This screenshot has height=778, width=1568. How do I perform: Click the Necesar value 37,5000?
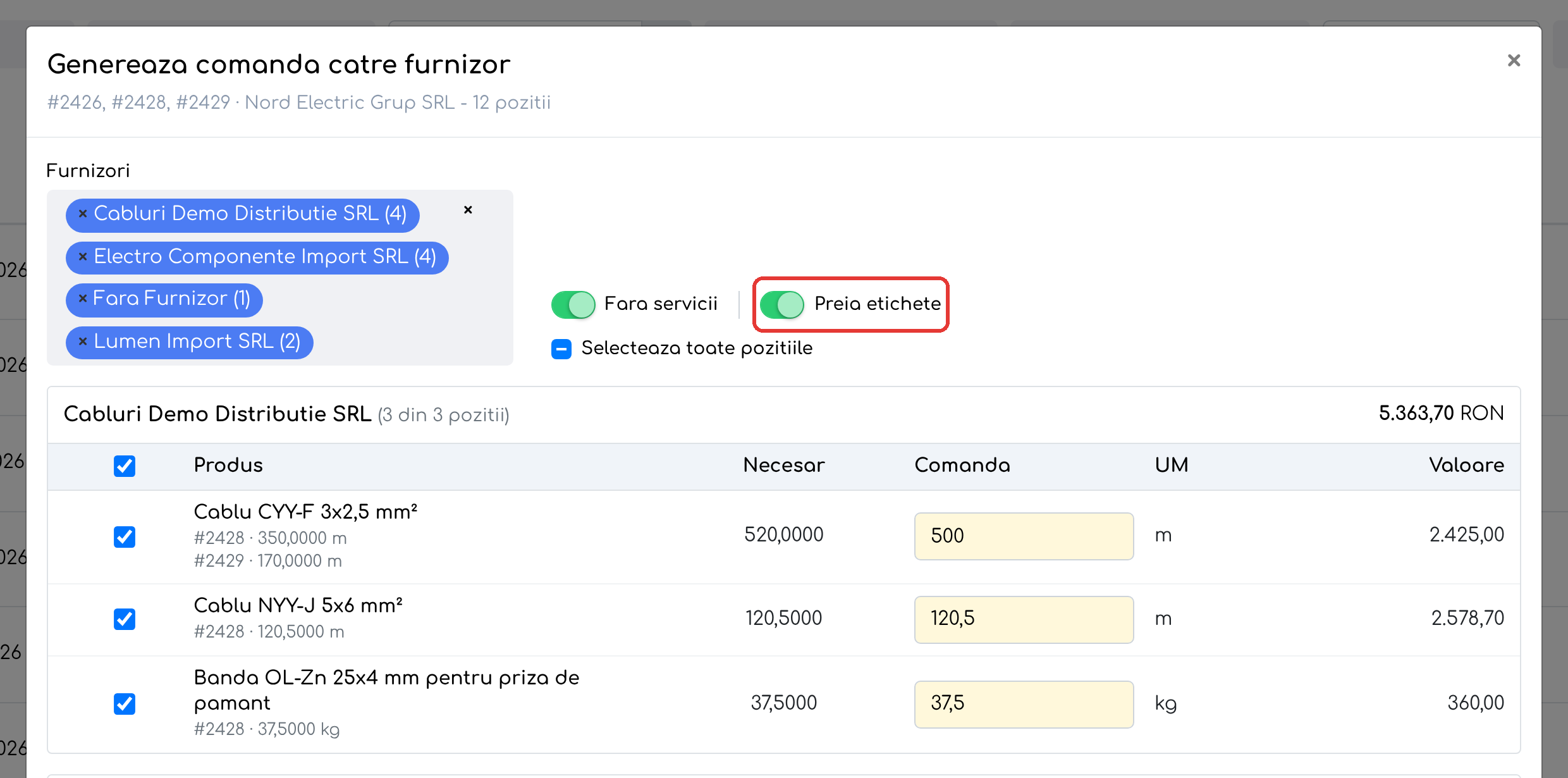click(x=784, y=703)
